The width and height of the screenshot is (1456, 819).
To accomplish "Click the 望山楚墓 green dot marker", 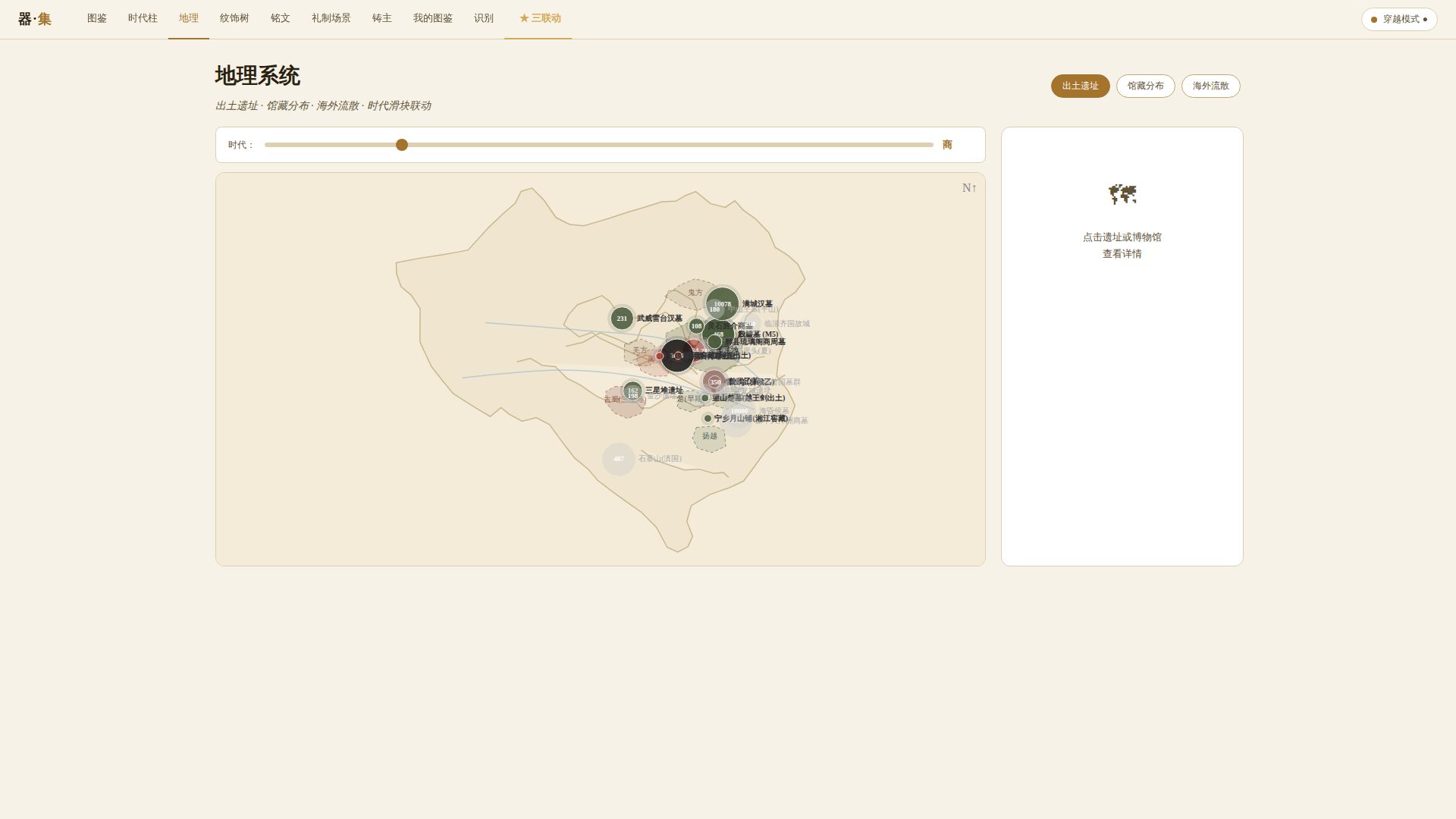I will point(704,398).
